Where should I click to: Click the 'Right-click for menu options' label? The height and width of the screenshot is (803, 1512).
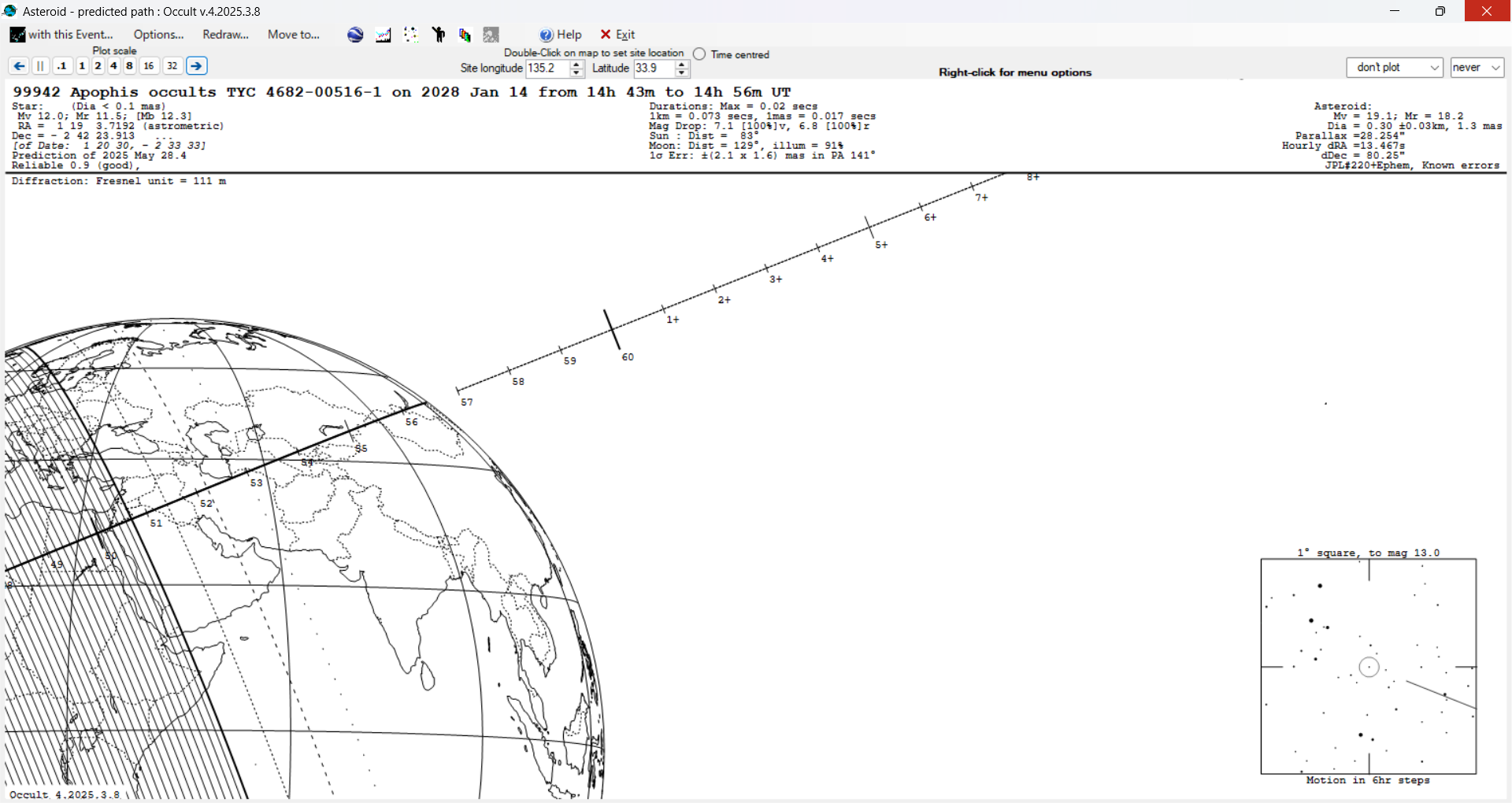[x=1015, y=72]
